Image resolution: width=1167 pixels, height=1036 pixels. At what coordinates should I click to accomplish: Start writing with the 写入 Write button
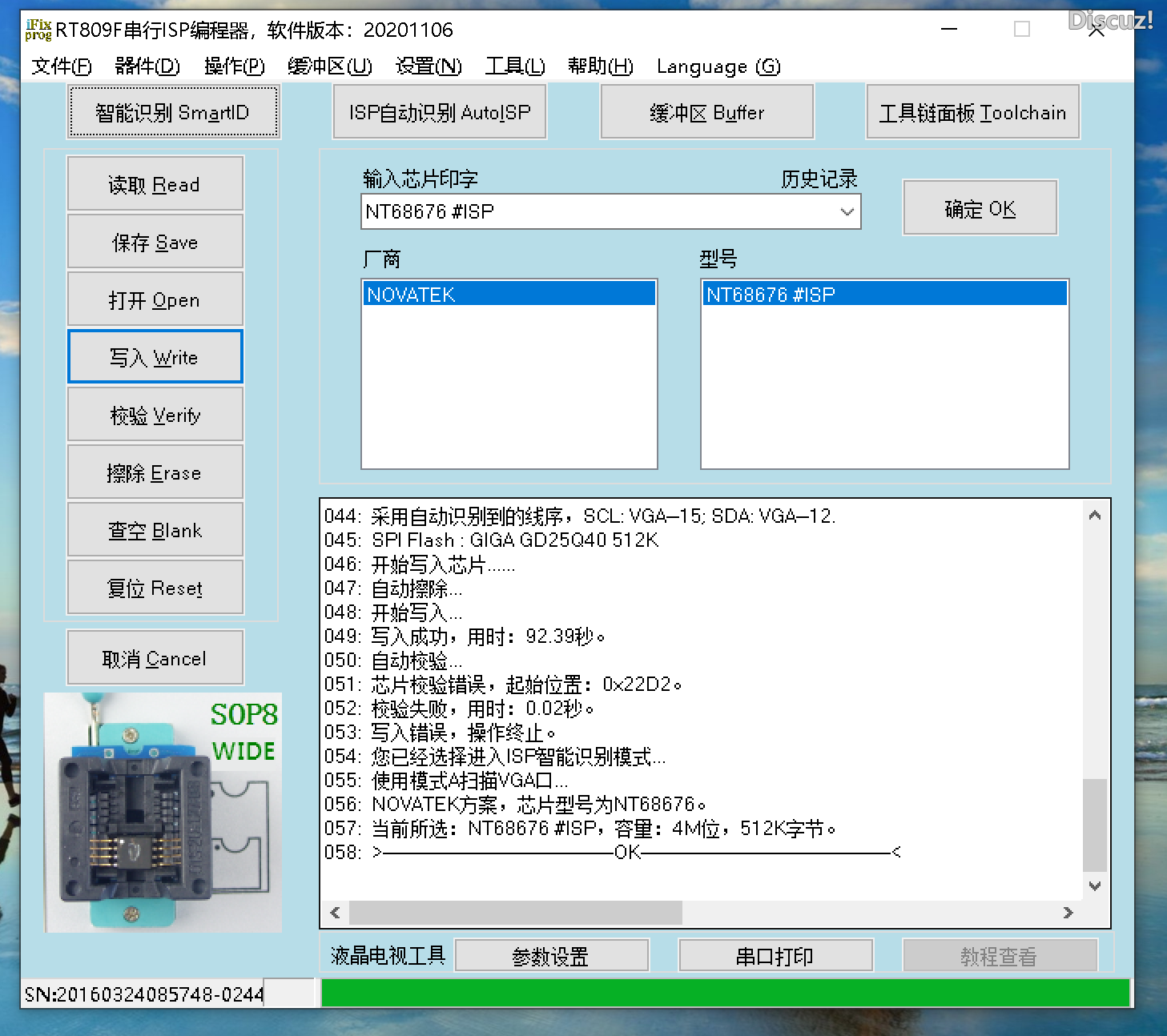tap(155, 356)
